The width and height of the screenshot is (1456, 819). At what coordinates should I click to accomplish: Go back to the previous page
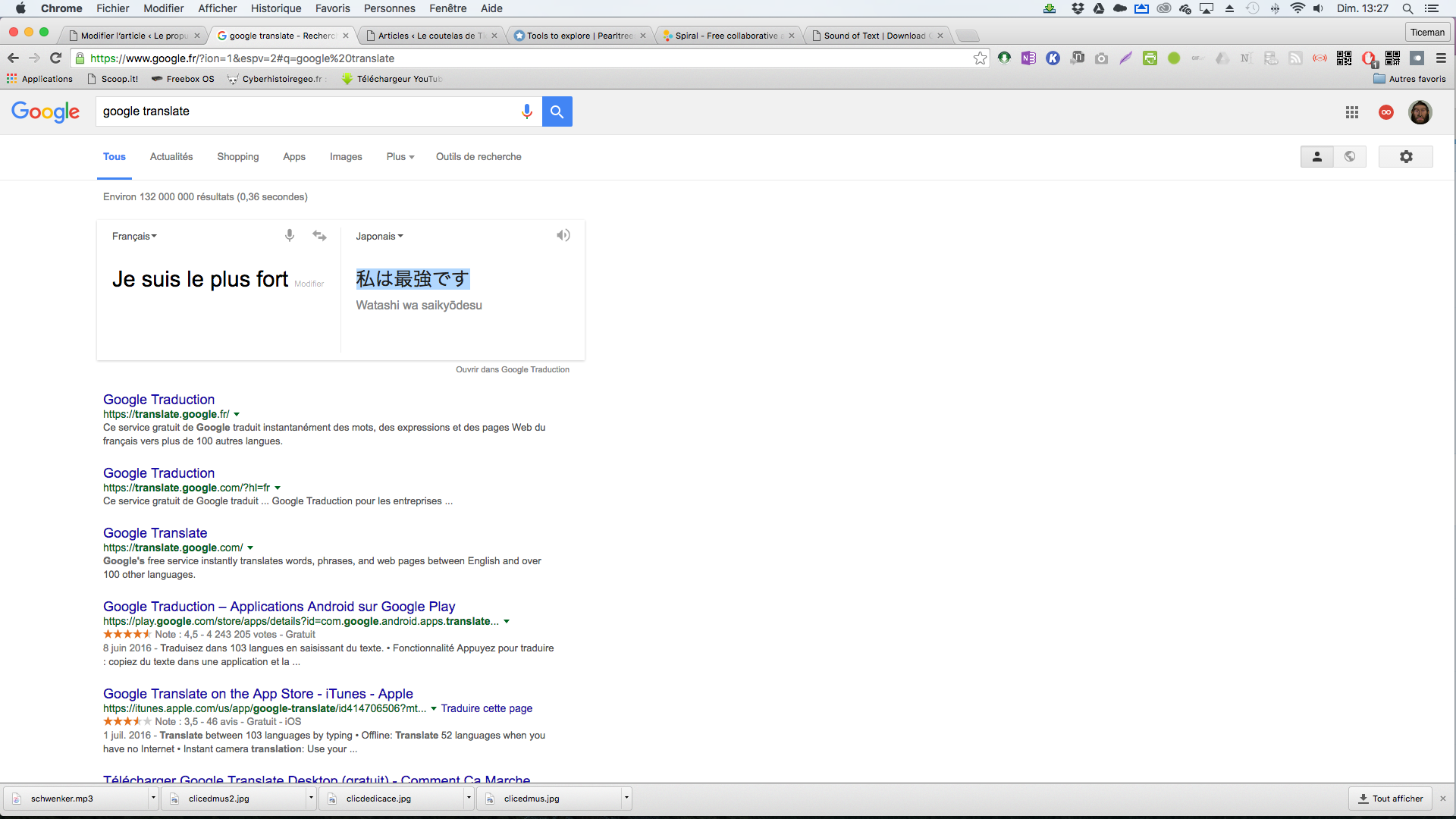click(x=13, y=58)
